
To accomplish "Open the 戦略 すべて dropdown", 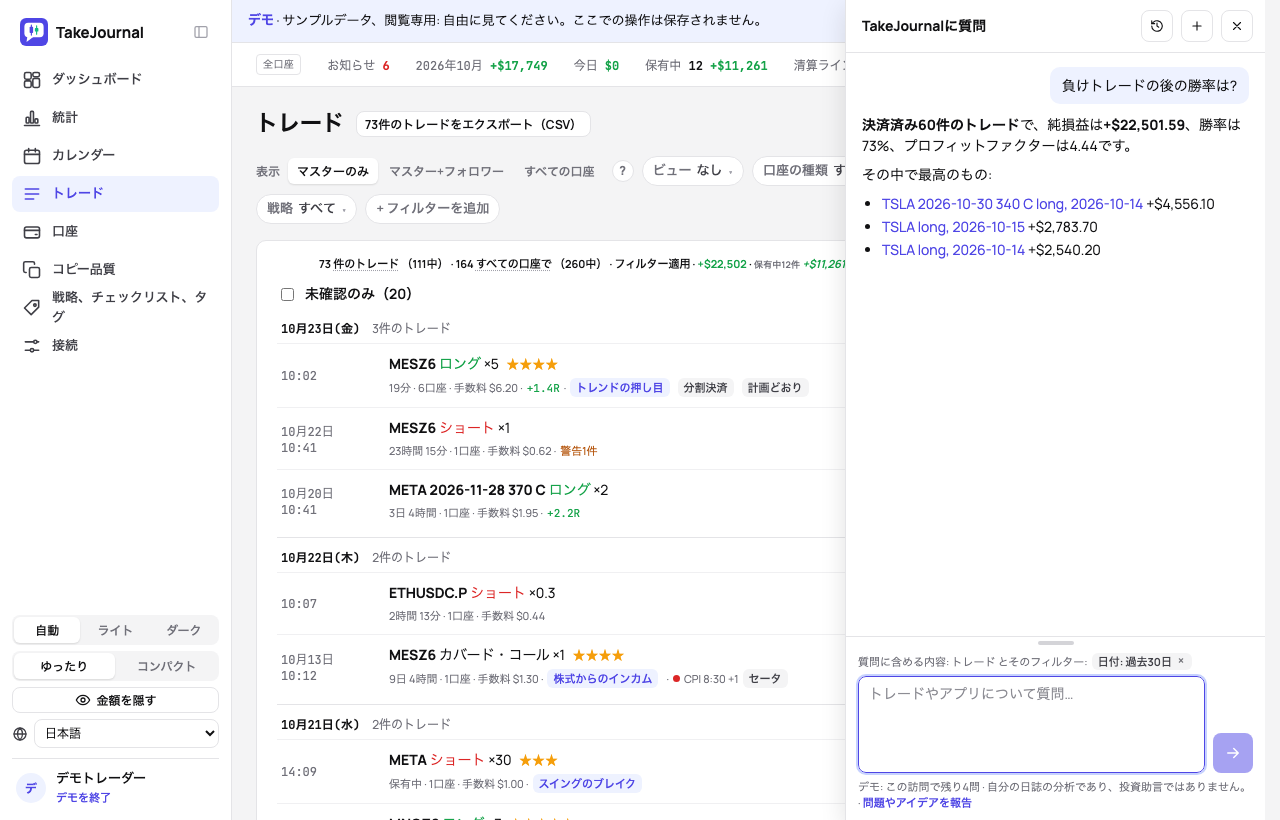I will click(x=307, y=208).
